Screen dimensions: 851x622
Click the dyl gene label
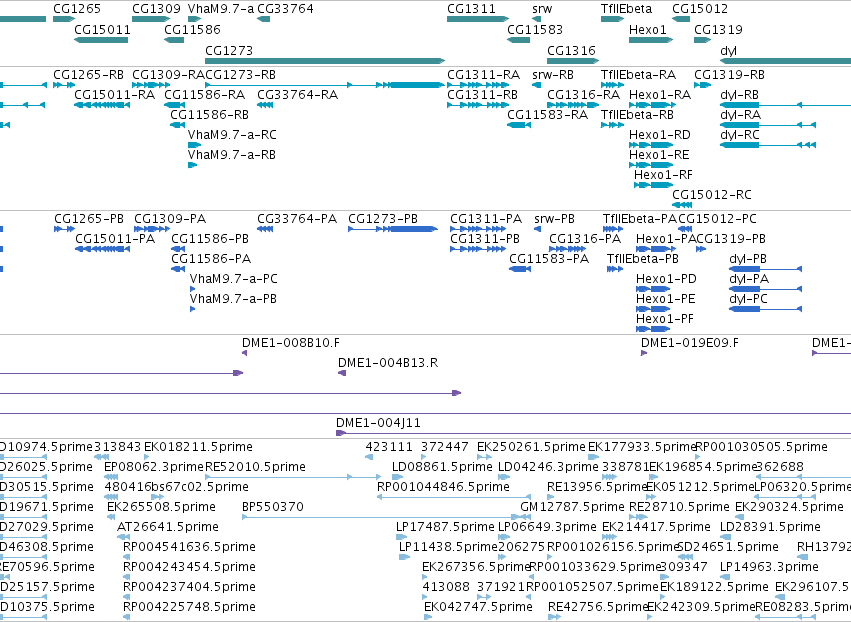pos(728,50)
